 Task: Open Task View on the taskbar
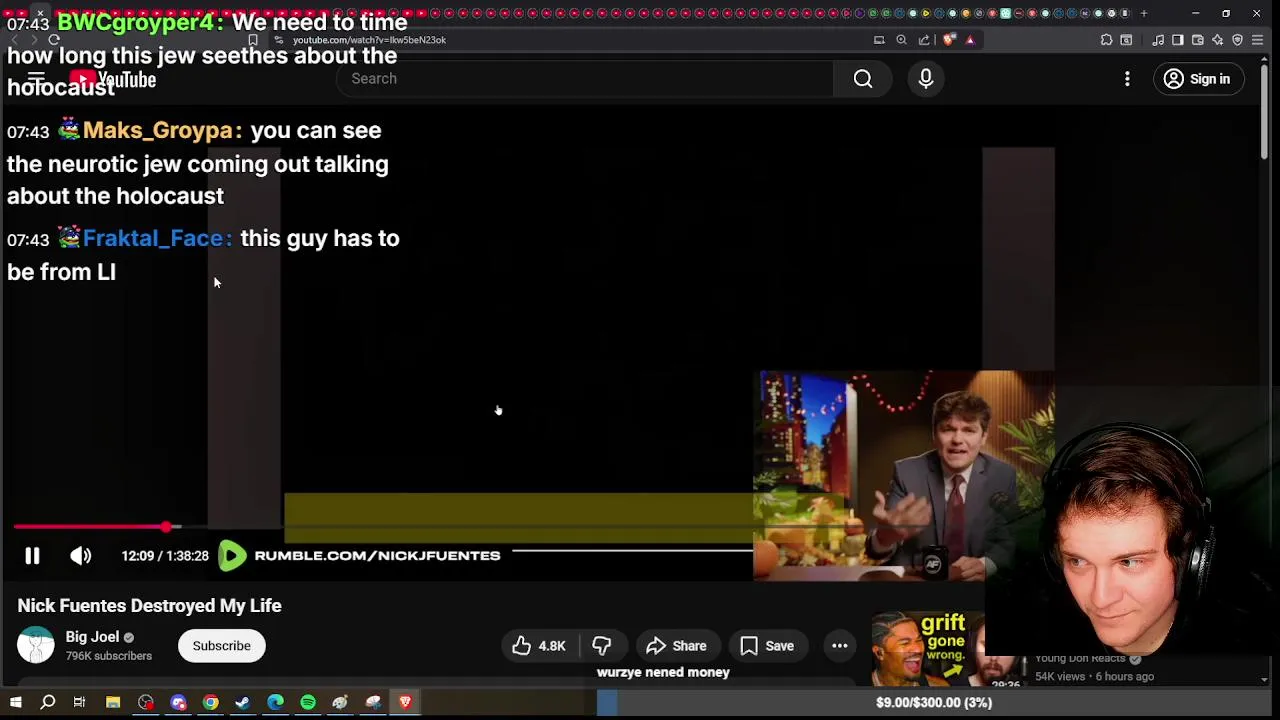(x=79, y=703)
